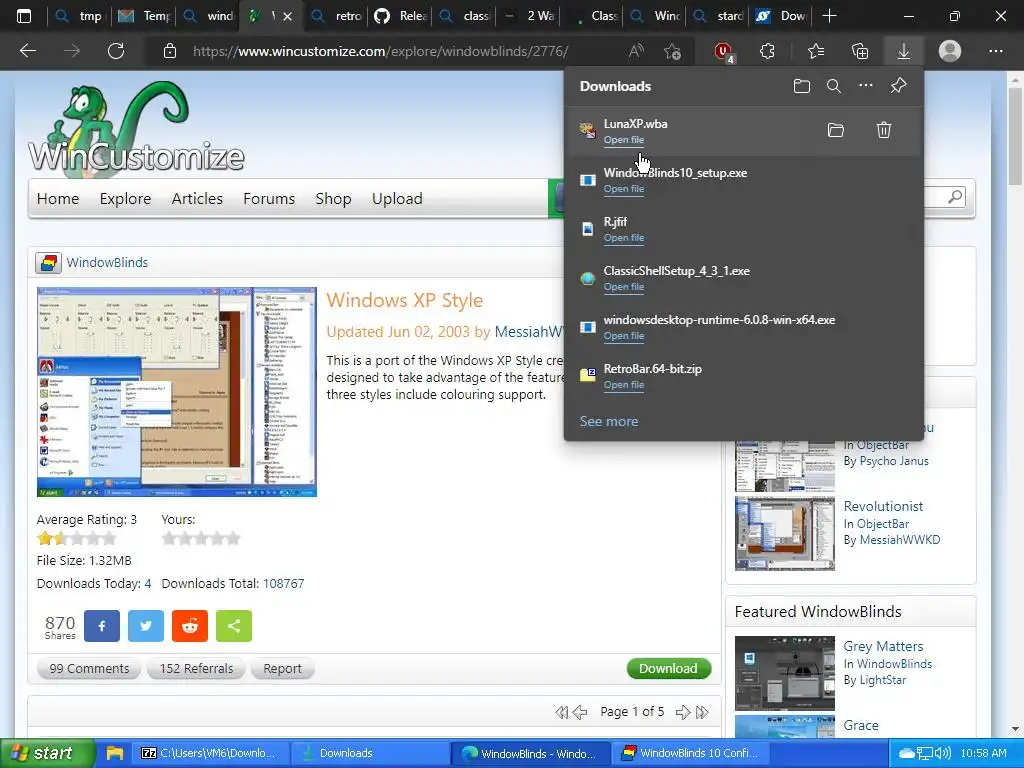Share the skin on Facebook
The height and width of the screenshot is (768, 1024).
point(102,626)
